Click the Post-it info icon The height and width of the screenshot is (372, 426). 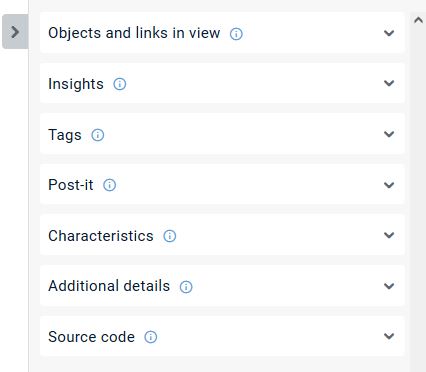click(109, 185)
